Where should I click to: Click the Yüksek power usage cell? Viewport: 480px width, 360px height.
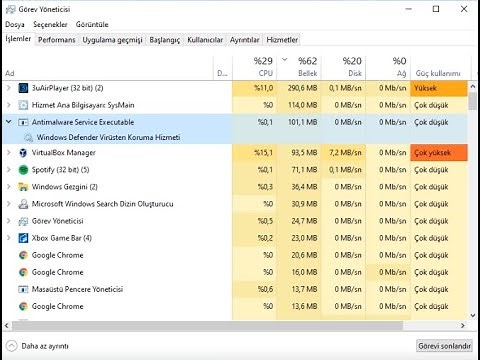pyautogui.click(x=439, y=88)
